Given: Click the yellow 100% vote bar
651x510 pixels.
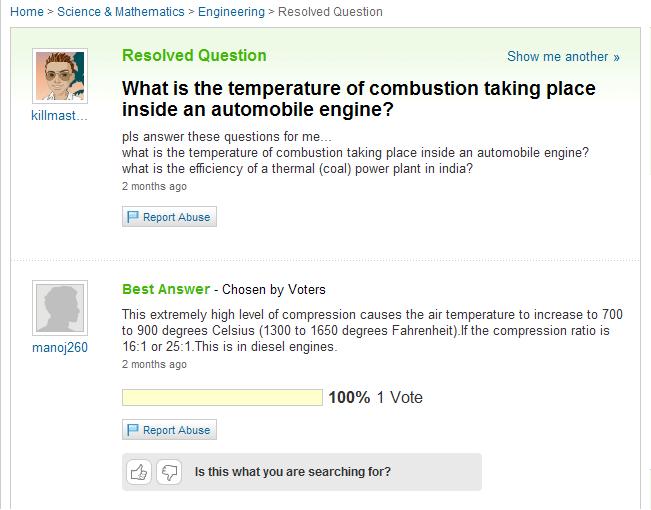Looking at the screenshot, I should [x=222, y=397].
